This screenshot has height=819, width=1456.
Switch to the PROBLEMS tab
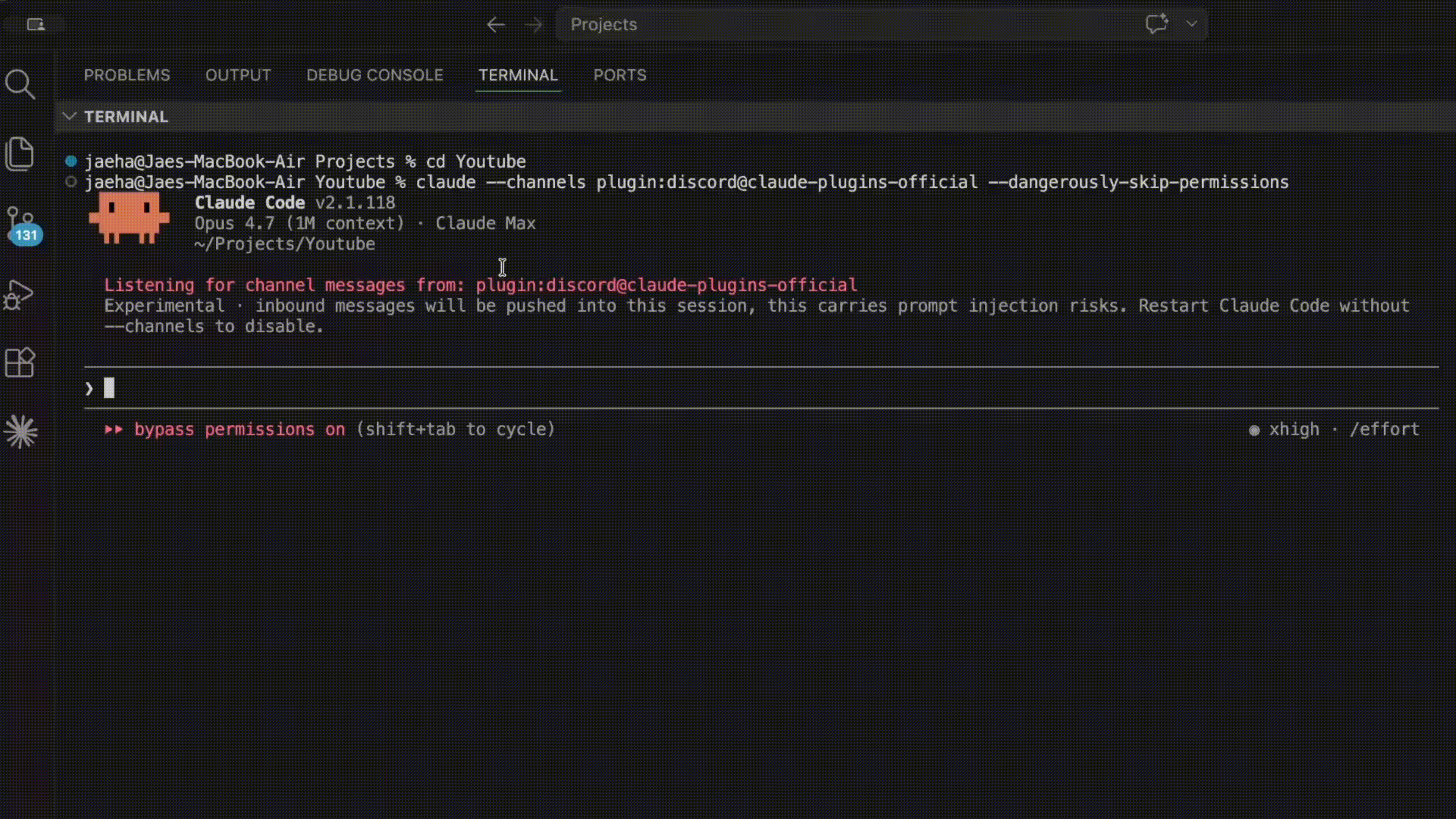coord(127,75)
